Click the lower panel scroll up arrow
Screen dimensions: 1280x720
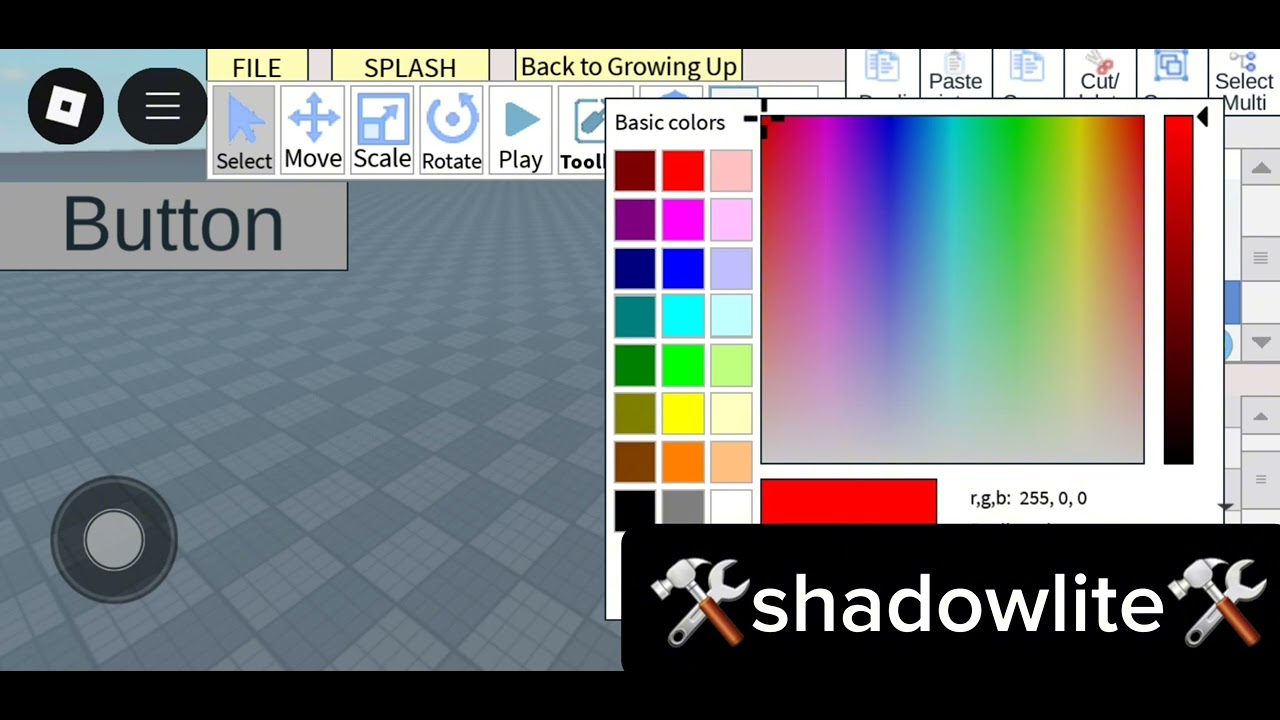point(1261,415)
